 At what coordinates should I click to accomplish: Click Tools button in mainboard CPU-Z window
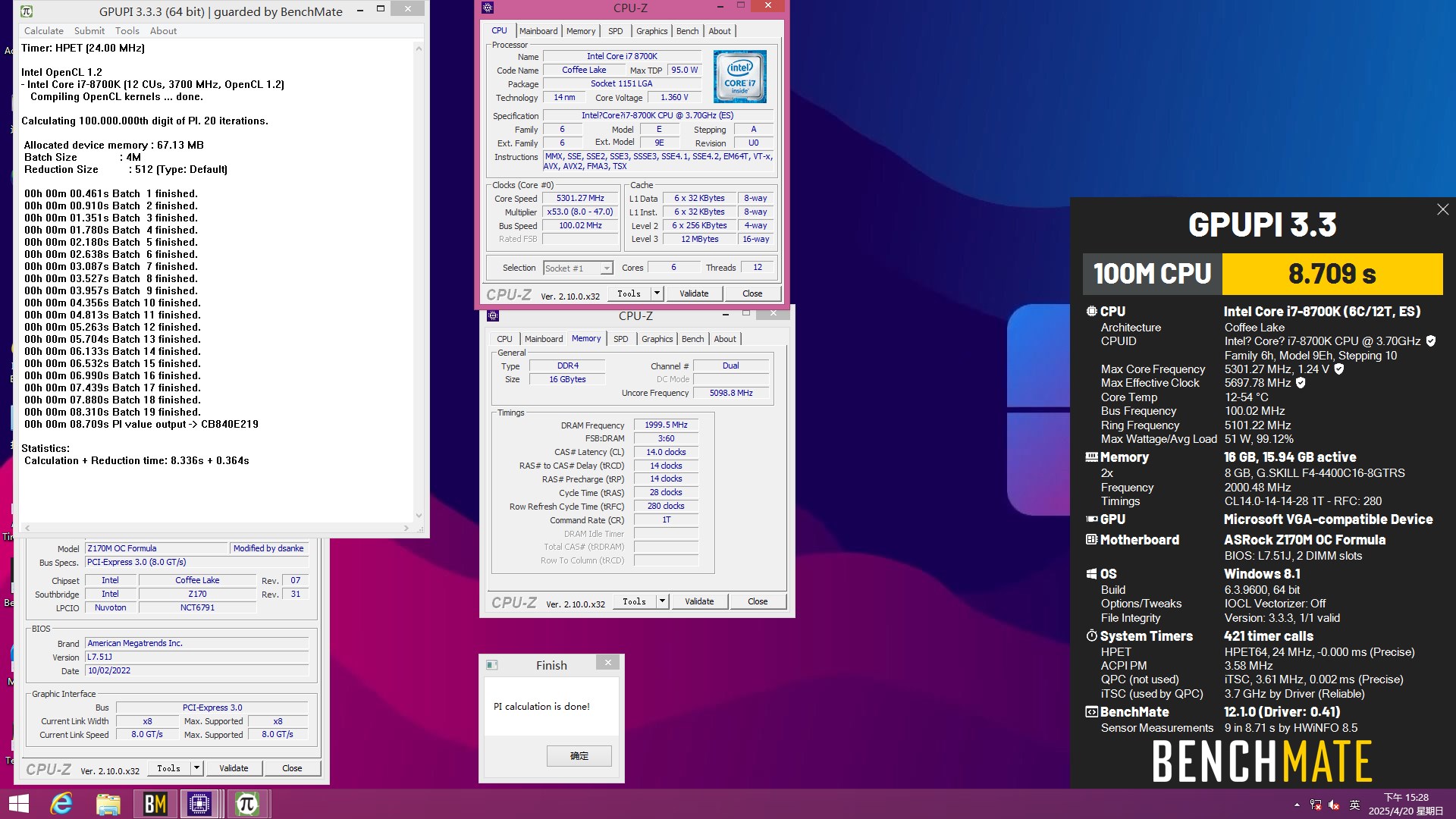[168, 768]
